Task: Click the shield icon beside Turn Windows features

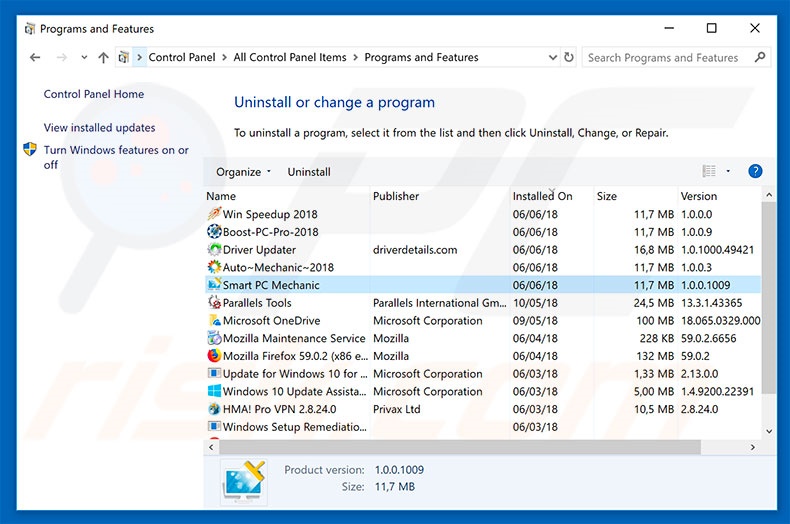Action: click(x=30, y=149)
